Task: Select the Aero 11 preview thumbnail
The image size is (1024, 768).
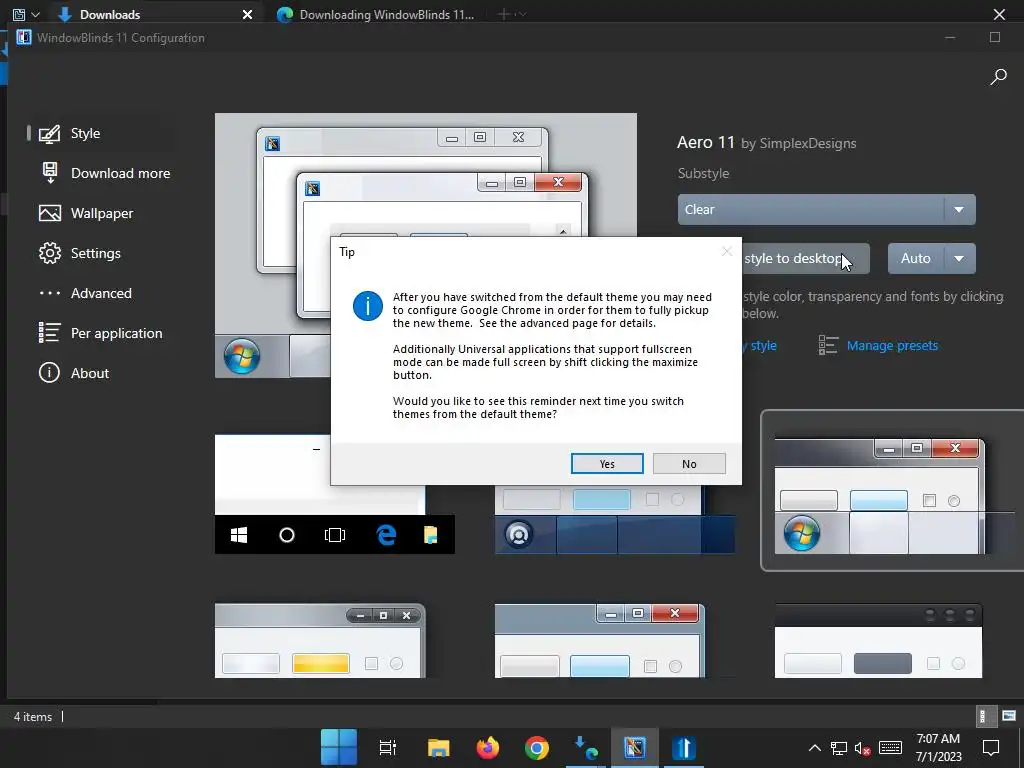Action: point(426,245)
